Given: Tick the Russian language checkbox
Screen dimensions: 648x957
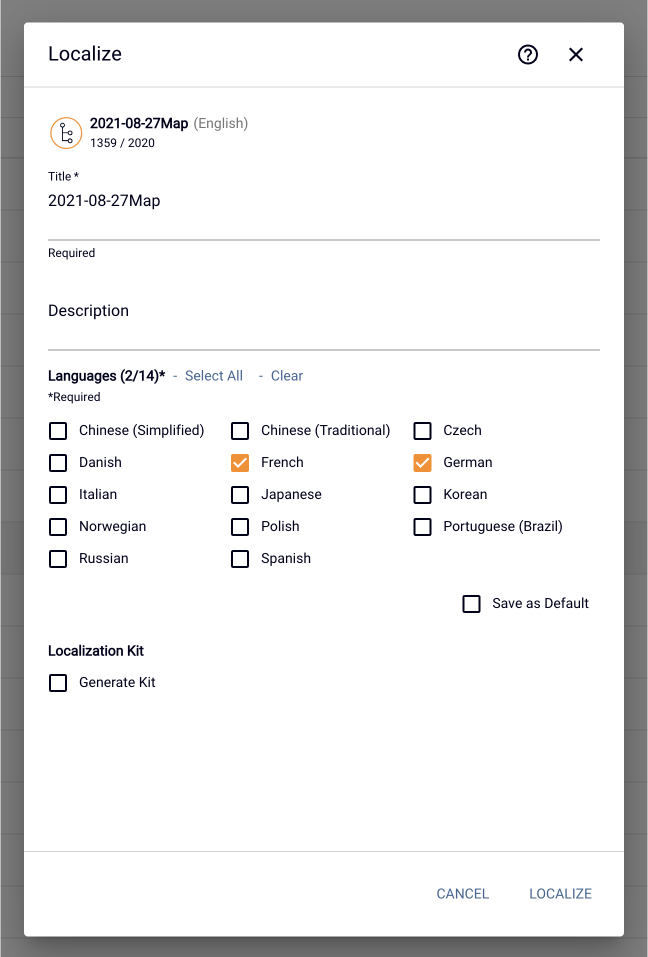Looking at the screenshot, I should coord(58,558).
